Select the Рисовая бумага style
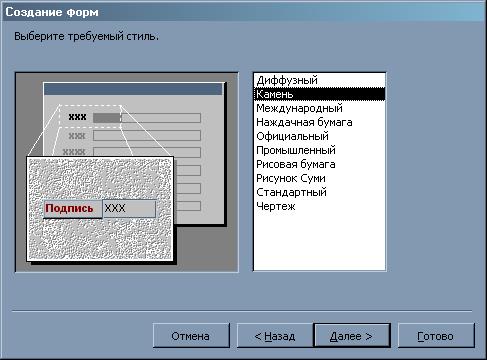 tap(319, 164)
